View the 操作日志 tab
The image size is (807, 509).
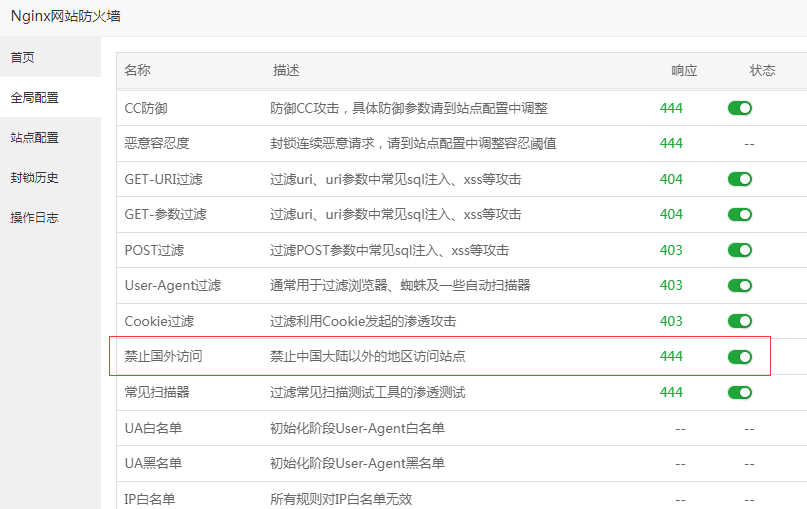(x=50, y=218)
